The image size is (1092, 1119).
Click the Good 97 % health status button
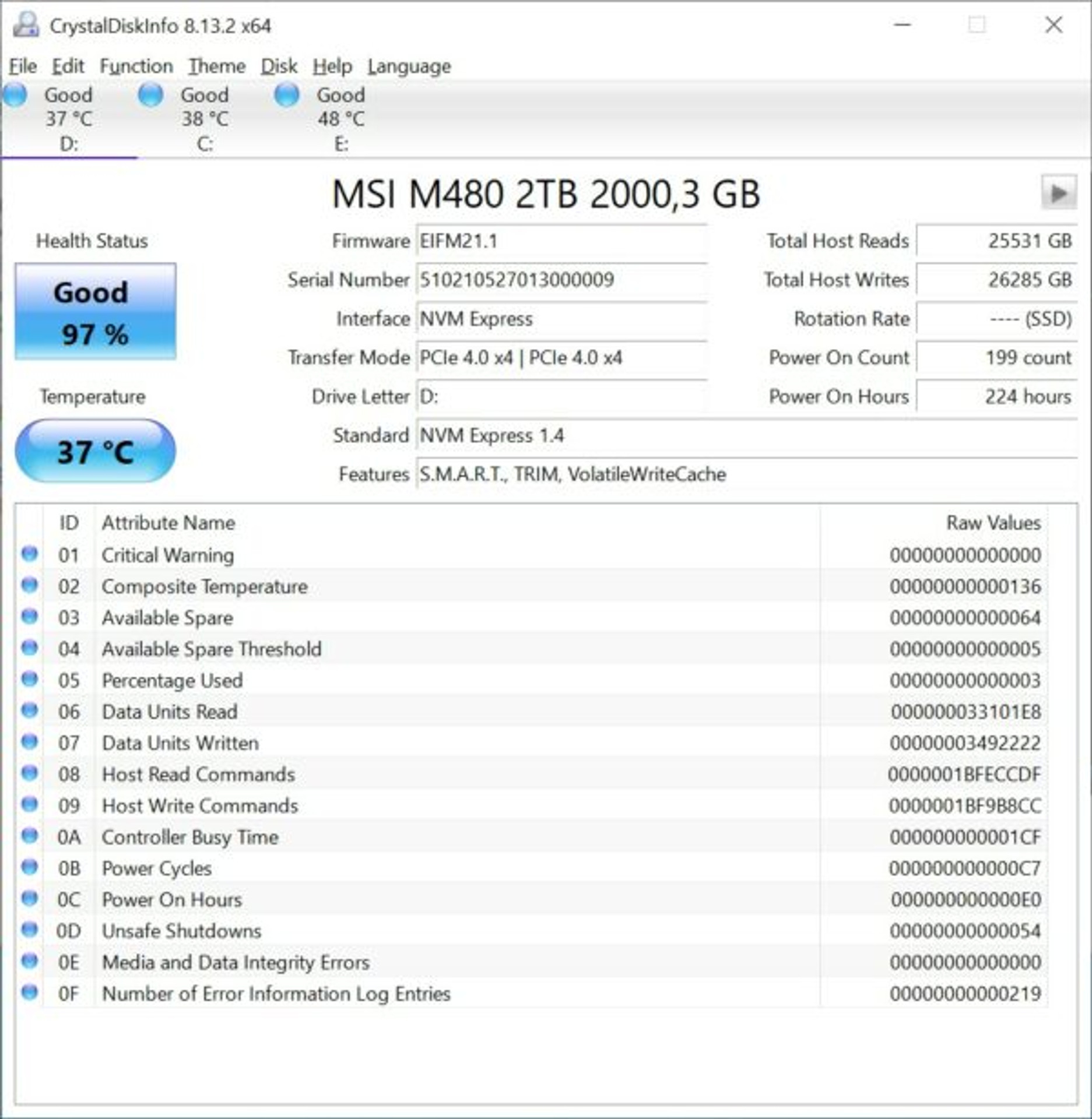pos(95,311)
